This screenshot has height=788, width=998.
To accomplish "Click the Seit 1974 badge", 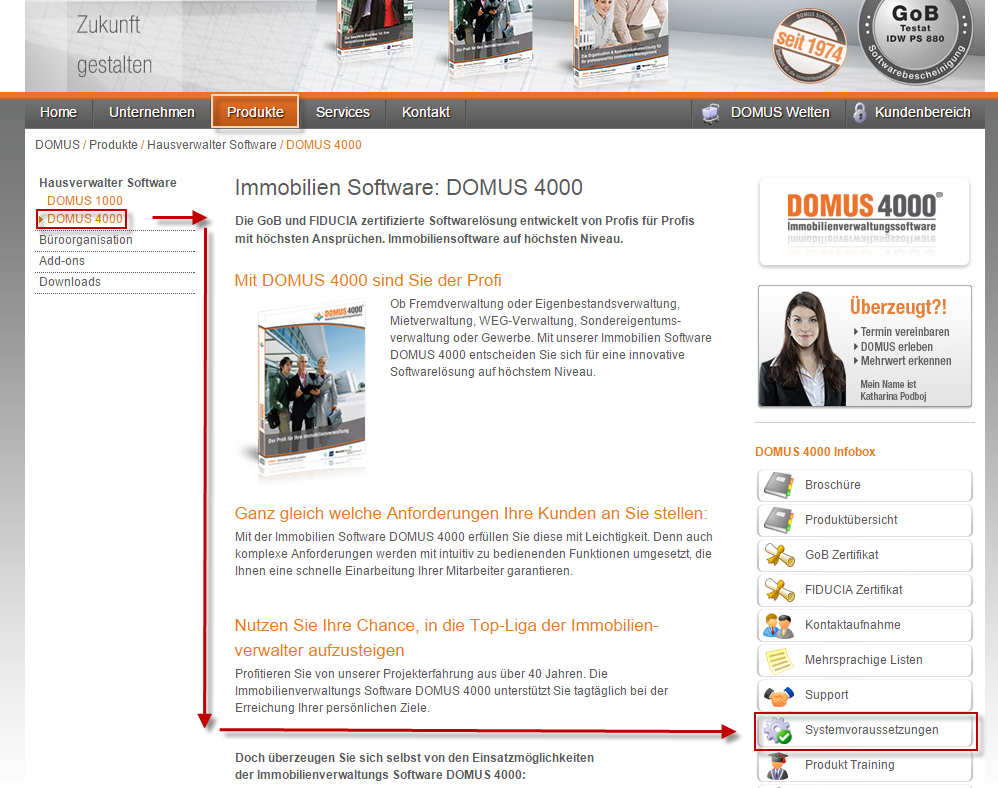I will click(808, 46).
